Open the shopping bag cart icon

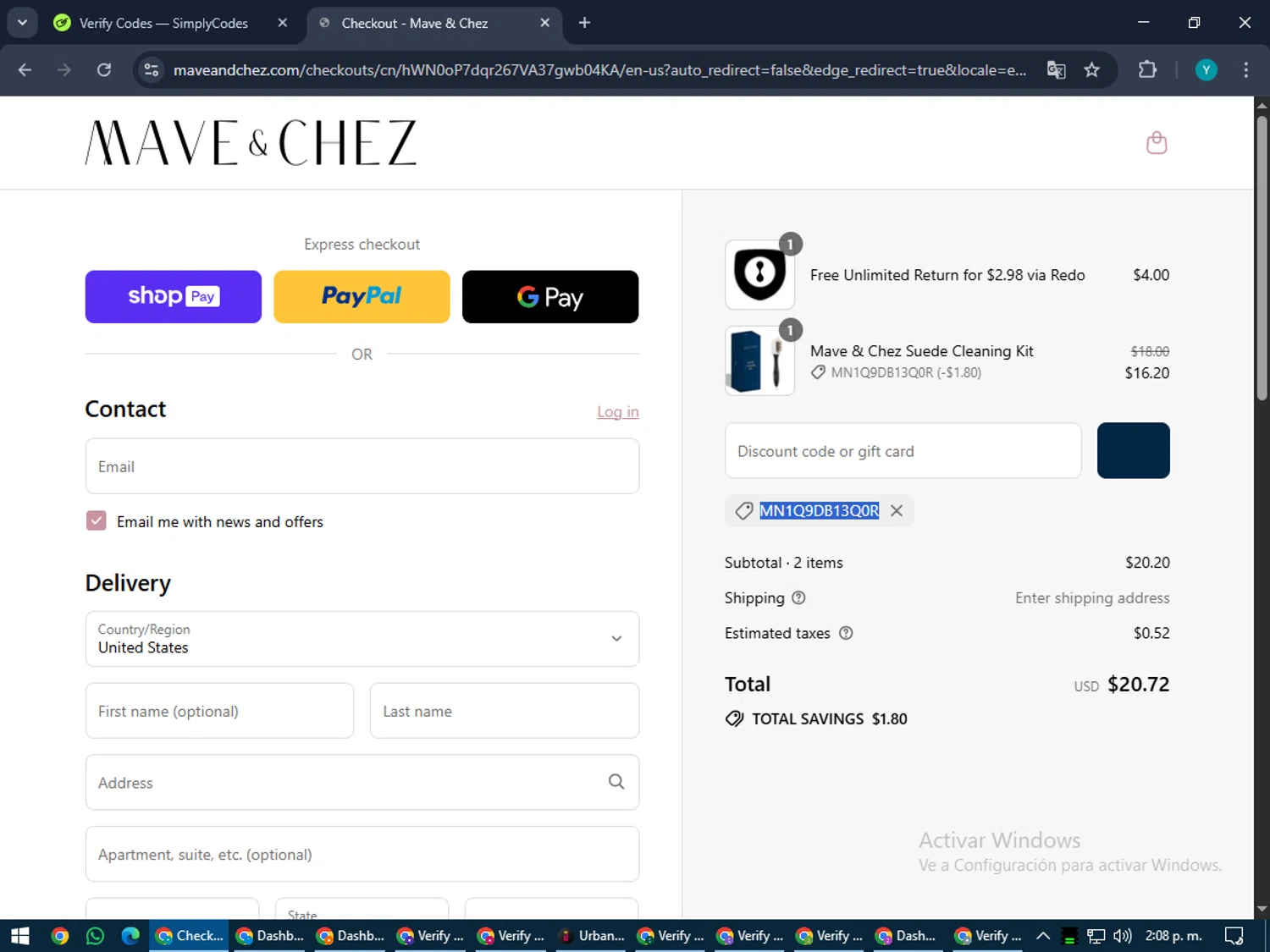tap(1157, 143)
